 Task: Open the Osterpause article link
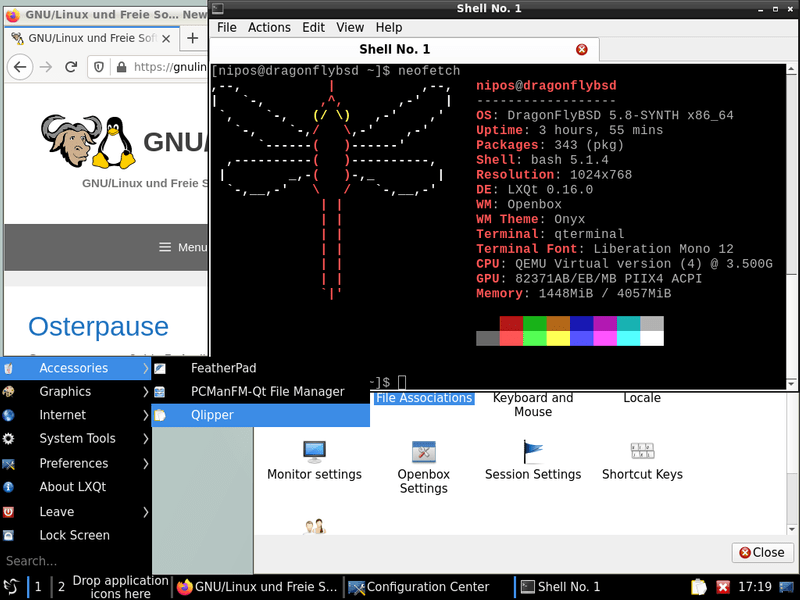98,327
